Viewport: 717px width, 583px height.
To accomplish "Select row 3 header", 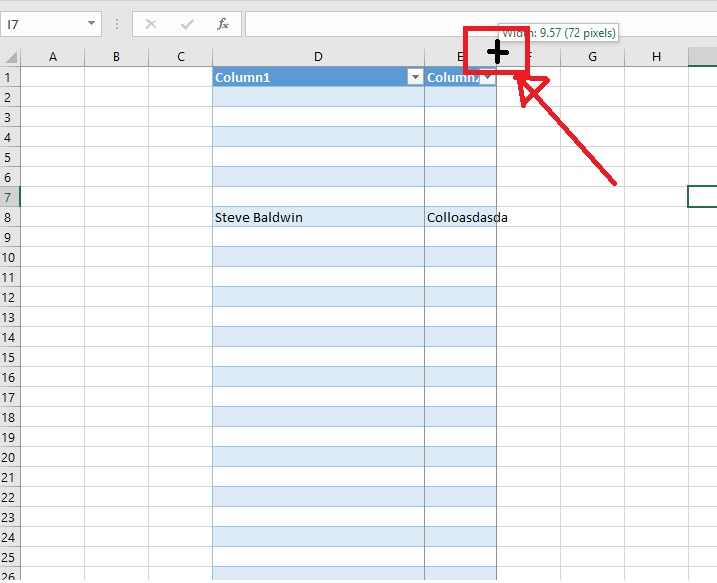I will (x=10, y=117).
